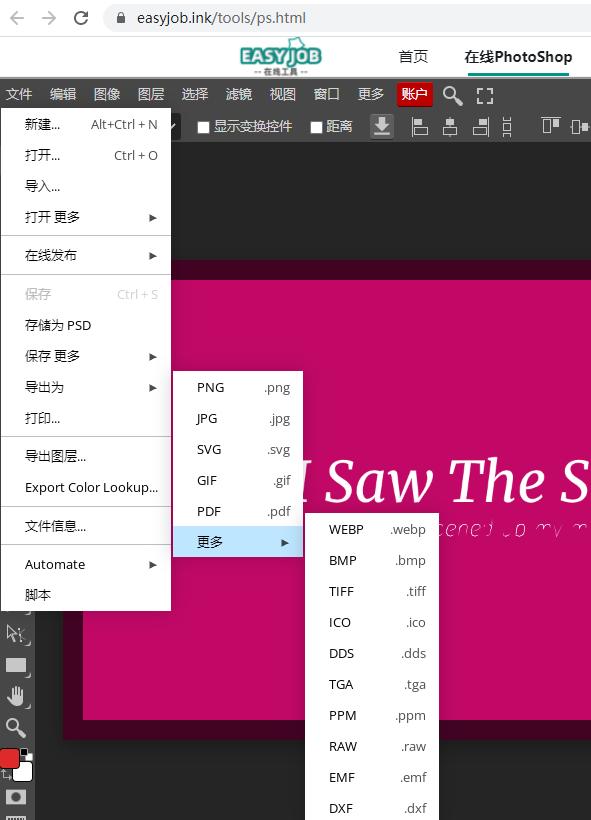
Task: Open the 视图 menu
Action: tap(283, 94)
